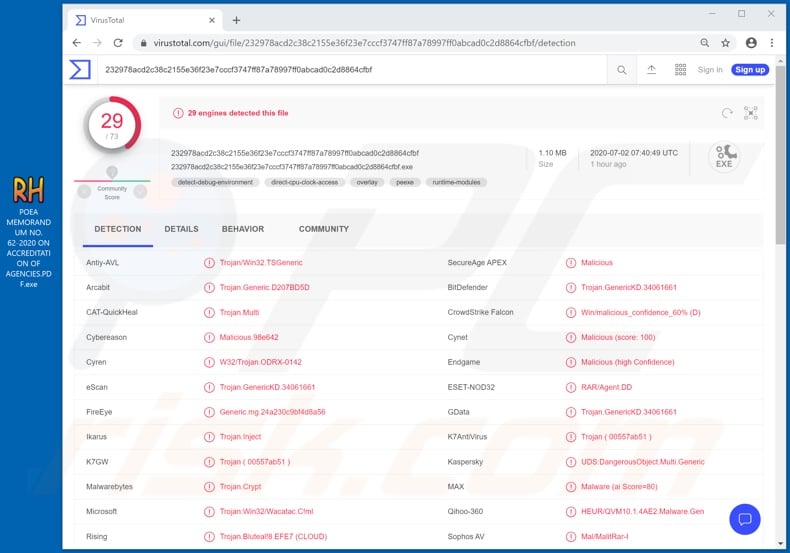Click 'Trojan.Multi' CAT-QuickHeal result
The height and width of the screenshot is (553, 790).
239,312
